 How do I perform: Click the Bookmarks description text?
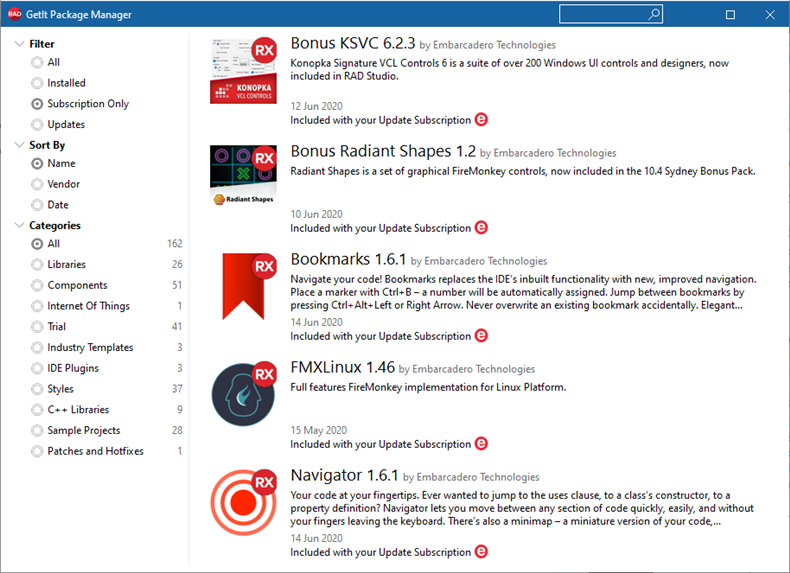(x=523, y=292)
